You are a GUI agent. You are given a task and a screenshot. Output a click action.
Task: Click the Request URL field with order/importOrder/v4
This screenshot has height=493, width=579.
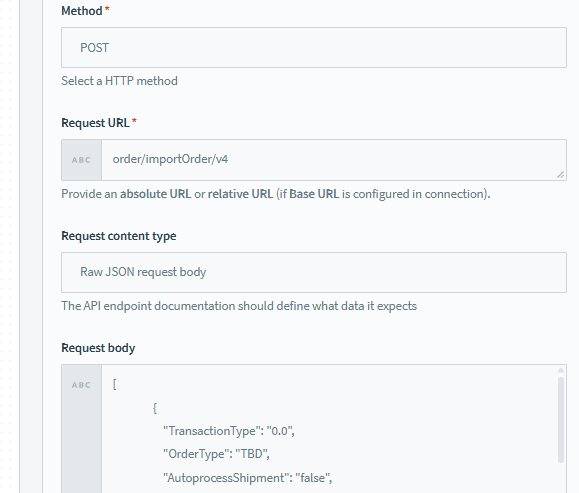pyautogui.click(x=334, y=160)
